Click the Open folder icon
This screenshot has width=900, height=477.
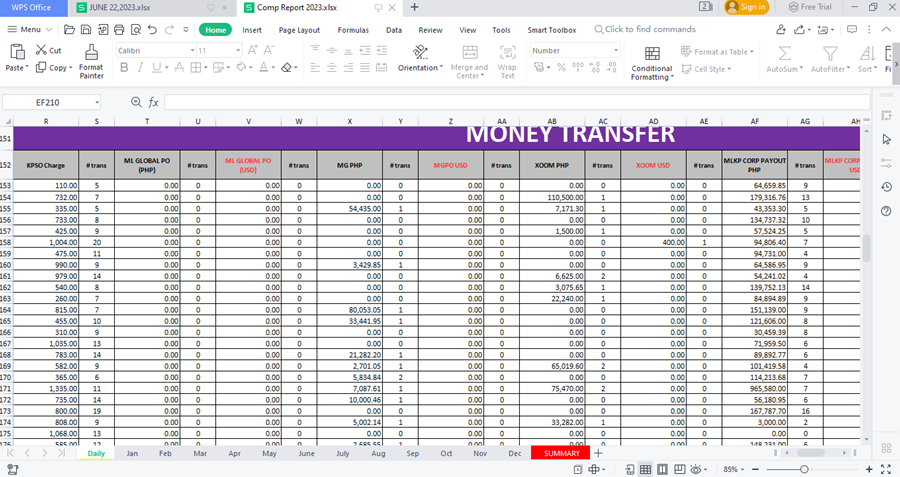(69, 30)
